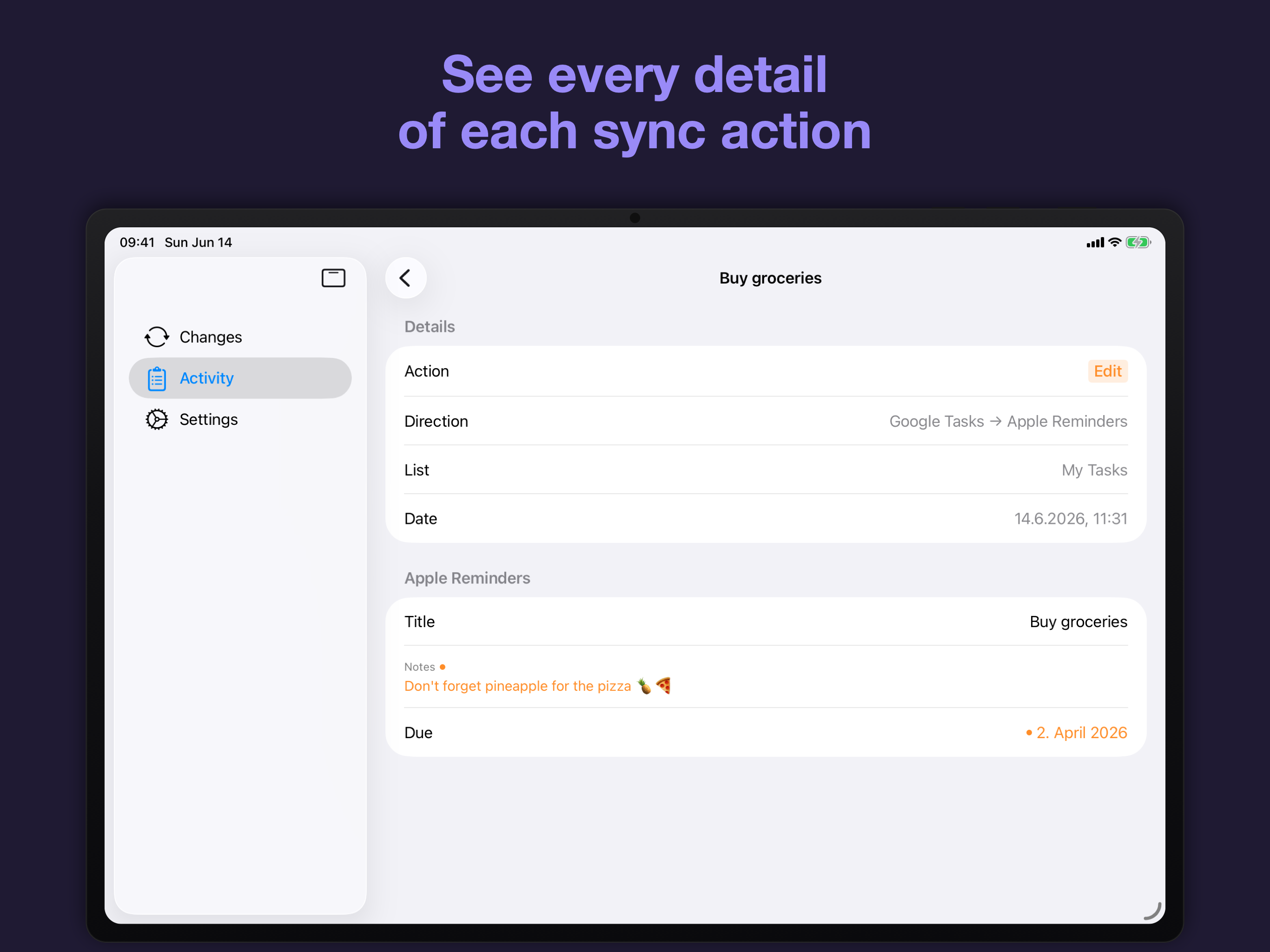The height and width of the screenshot is (952, 1270).
Task: Click the Activity clipboard icon
Action: click(157, 378)
